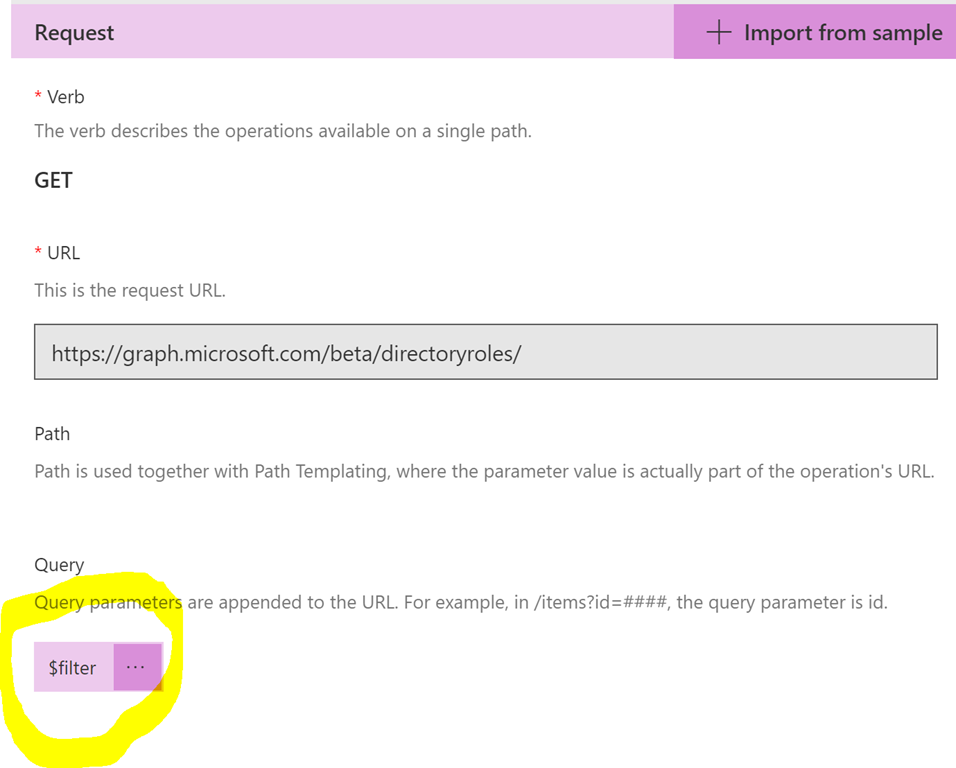956x768 pixels.
Task: Click the Path section label
Action: tap(52, 433)
